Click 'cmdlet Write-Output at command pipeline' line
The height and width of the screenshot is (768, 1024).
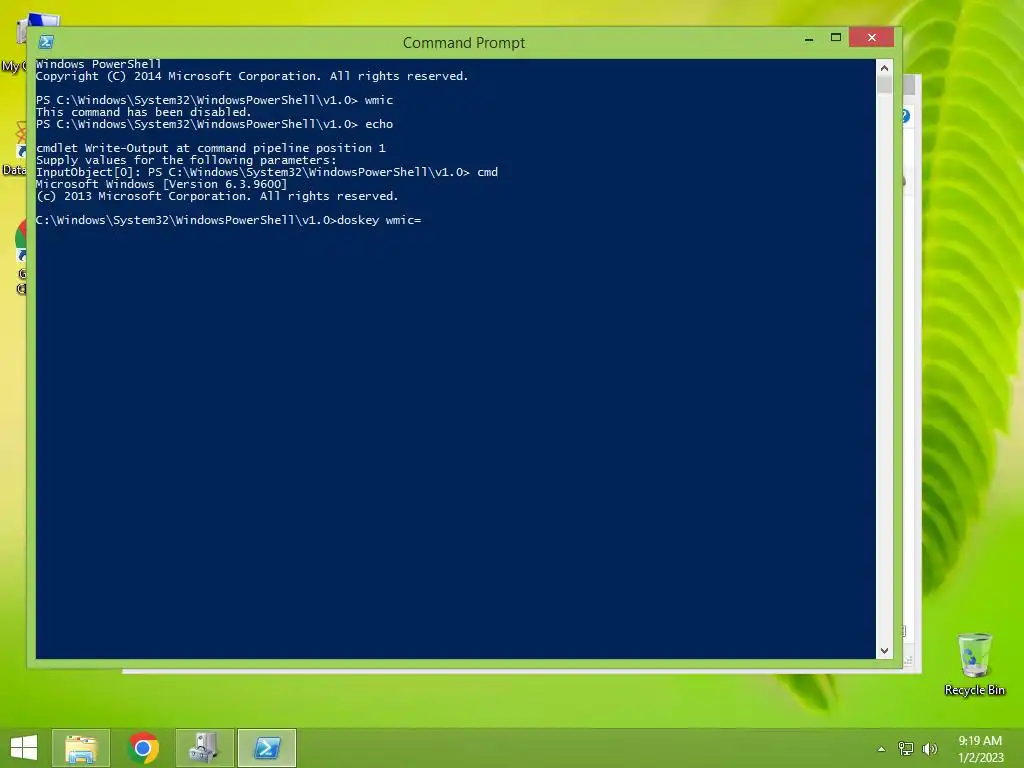pos(211,148)
